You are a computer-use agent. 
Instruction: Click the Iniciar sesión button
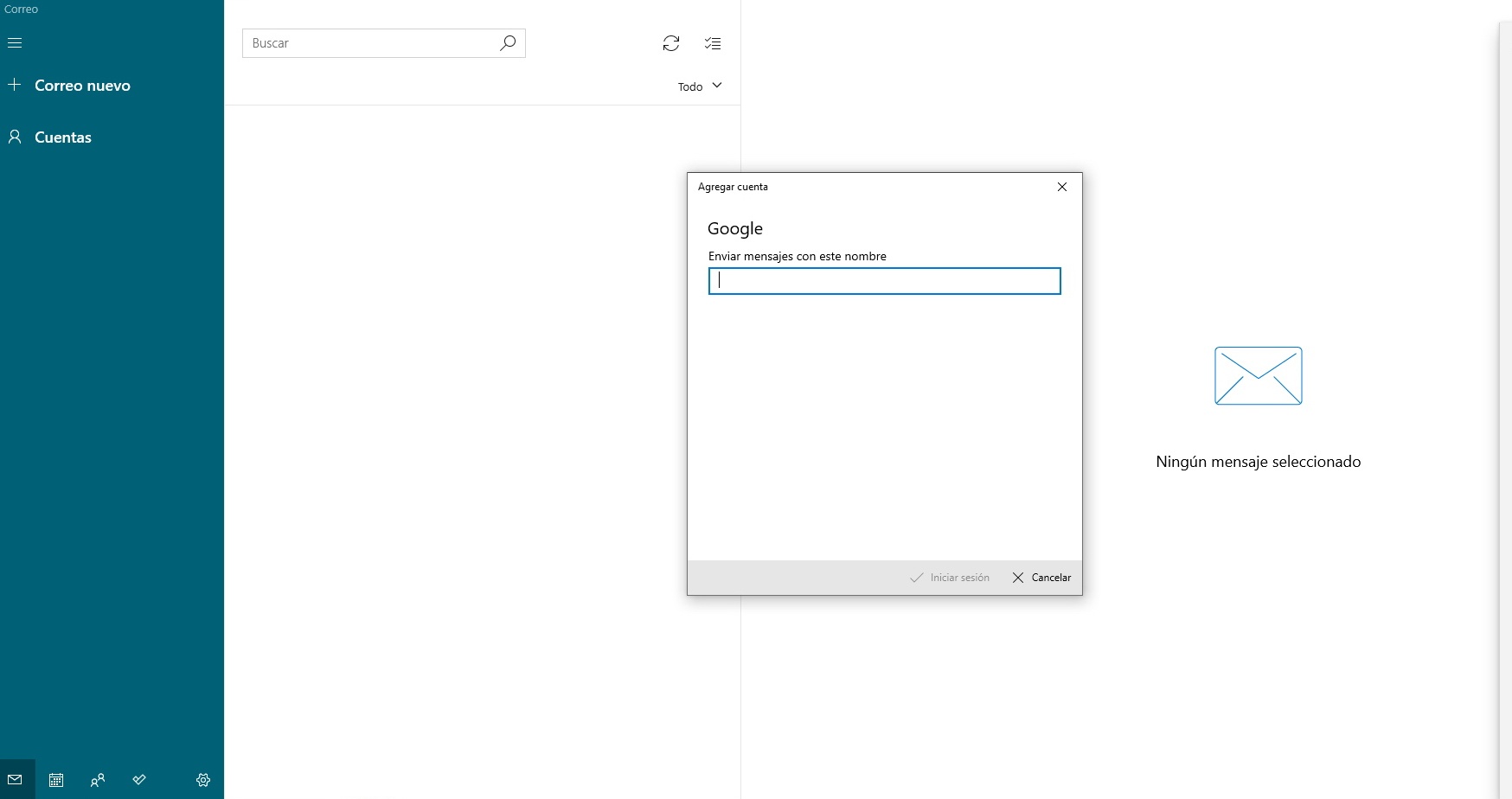[x=950, y=578]
